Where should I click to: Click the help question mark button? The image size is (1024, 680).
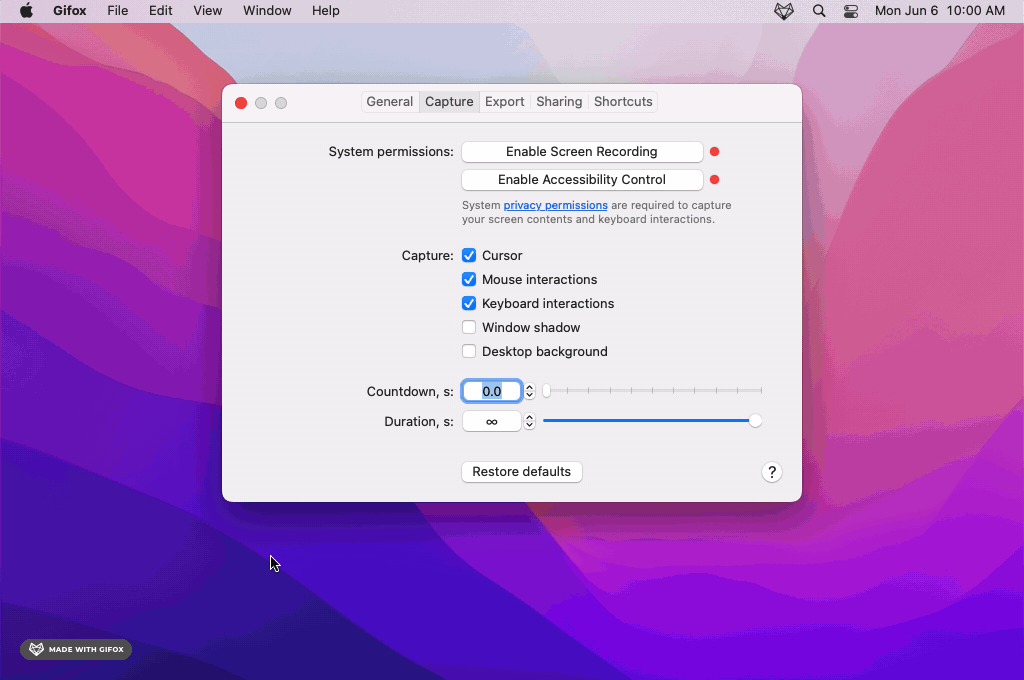[771, 472]
